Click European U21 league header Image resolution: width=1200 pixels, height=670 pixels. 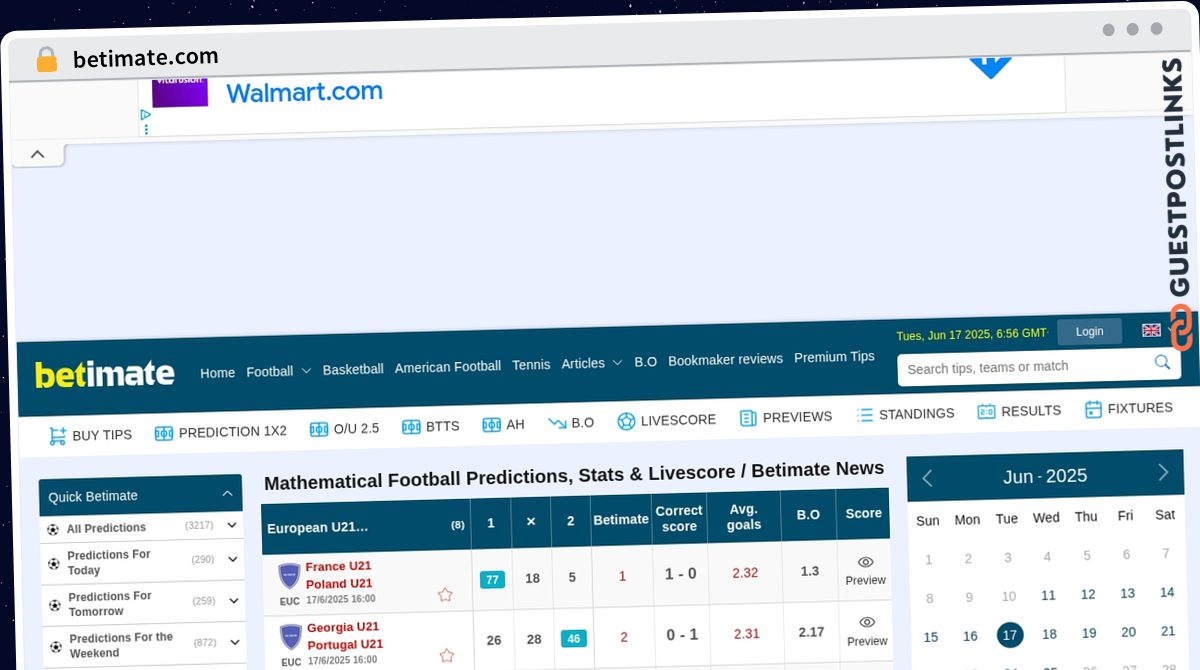pos(318,527)
